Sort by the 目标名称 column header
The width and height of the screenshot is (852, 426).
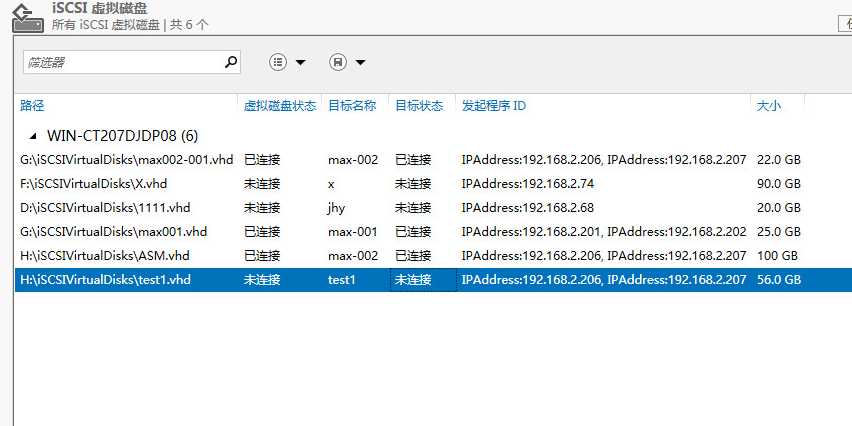pyautogui.click(x=352, y=105)
